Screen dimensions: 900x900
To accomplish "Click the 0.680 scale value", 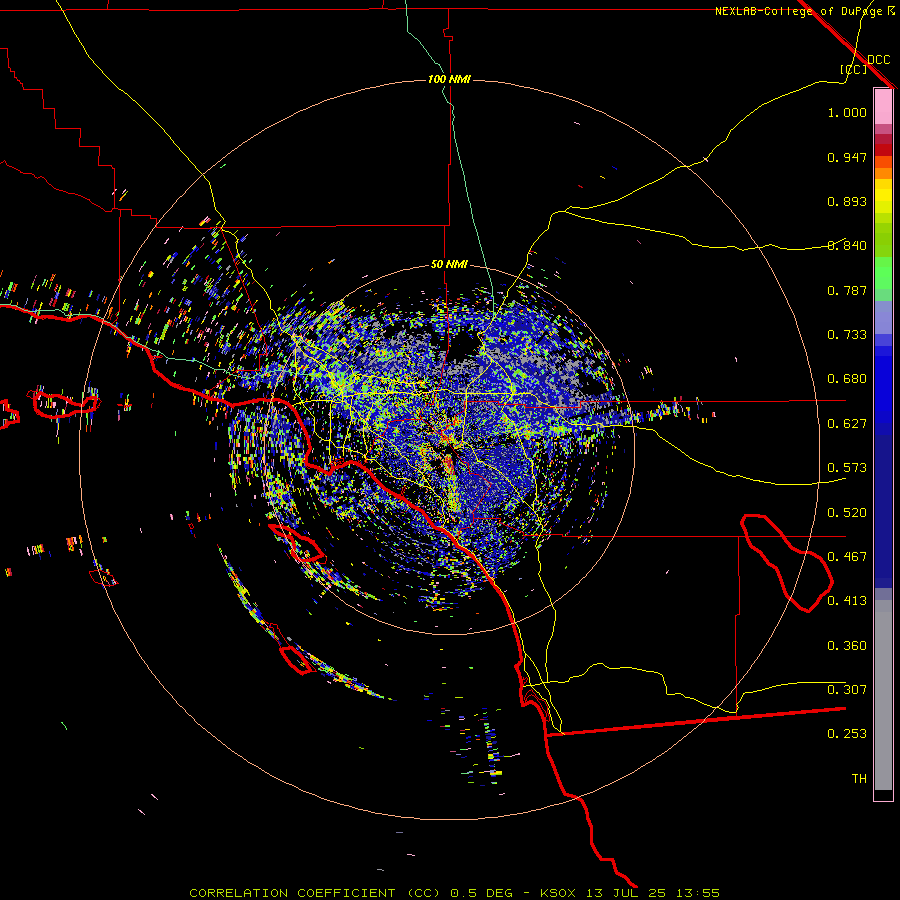I will click(x=847, y=379).
